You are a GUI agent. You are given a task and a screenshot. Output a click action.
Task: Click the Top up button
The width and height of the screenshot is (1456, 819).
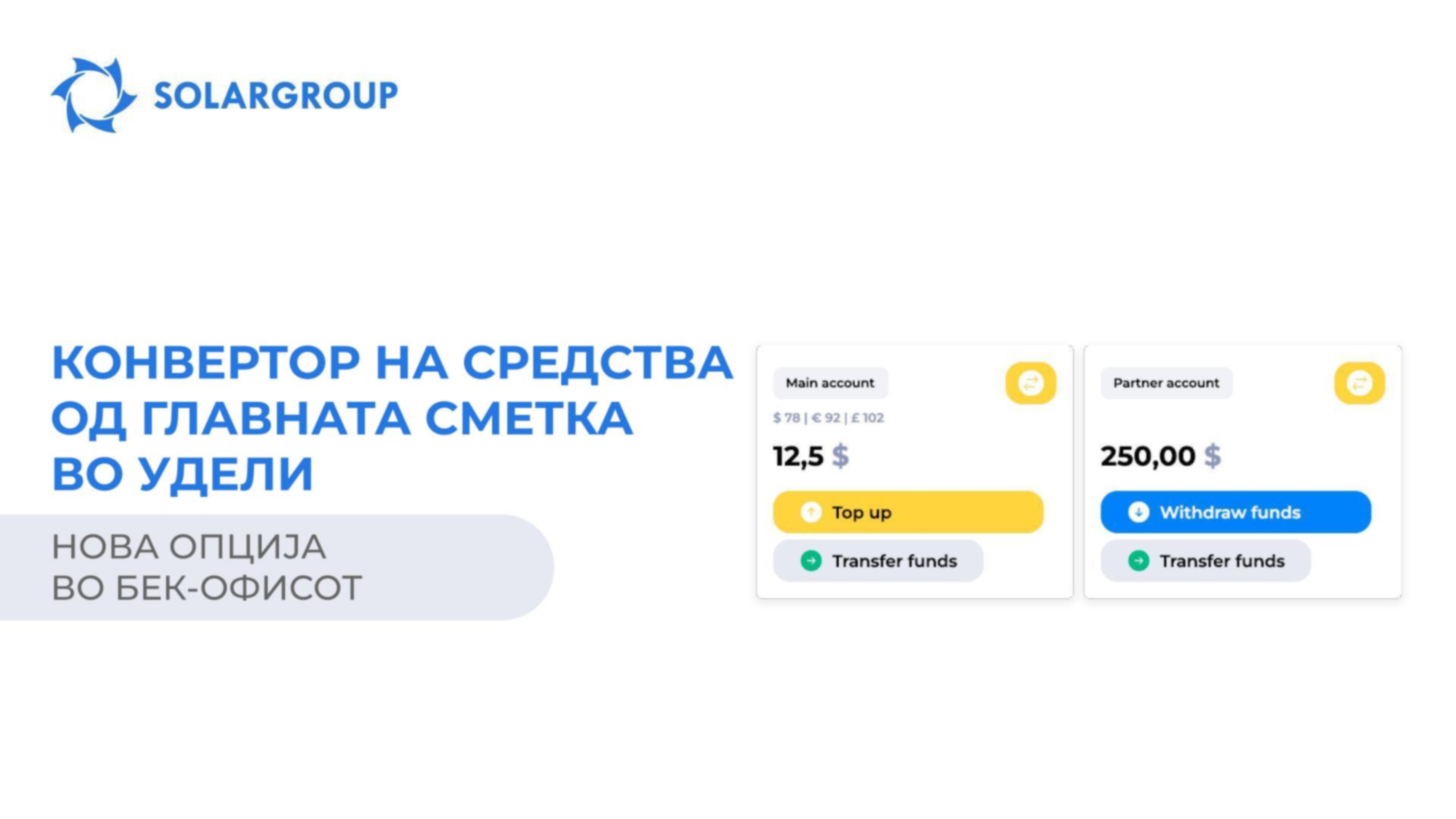click(x=908, y=512)
